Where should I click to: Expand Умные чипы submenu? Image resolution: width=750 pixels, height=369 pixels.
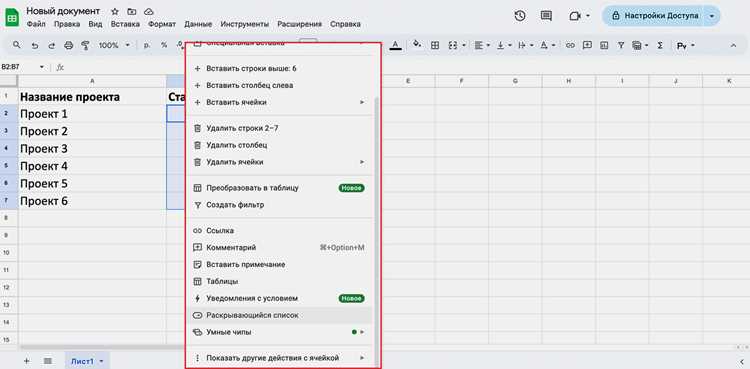coord(279,332)
